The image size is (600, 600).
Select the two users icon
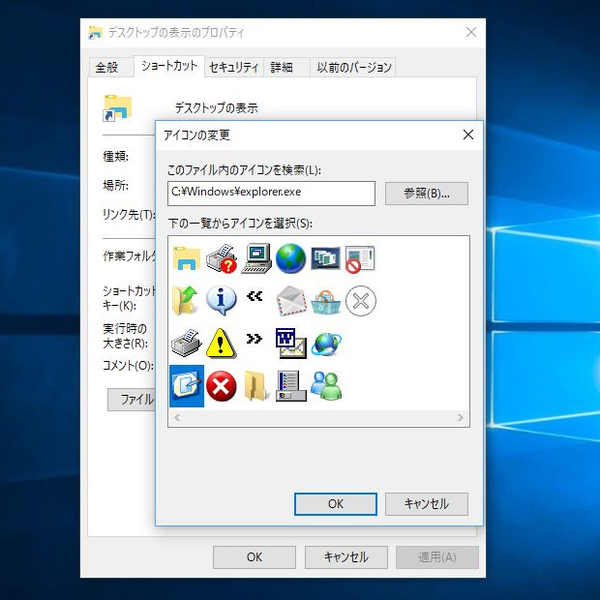coord(326,386)
